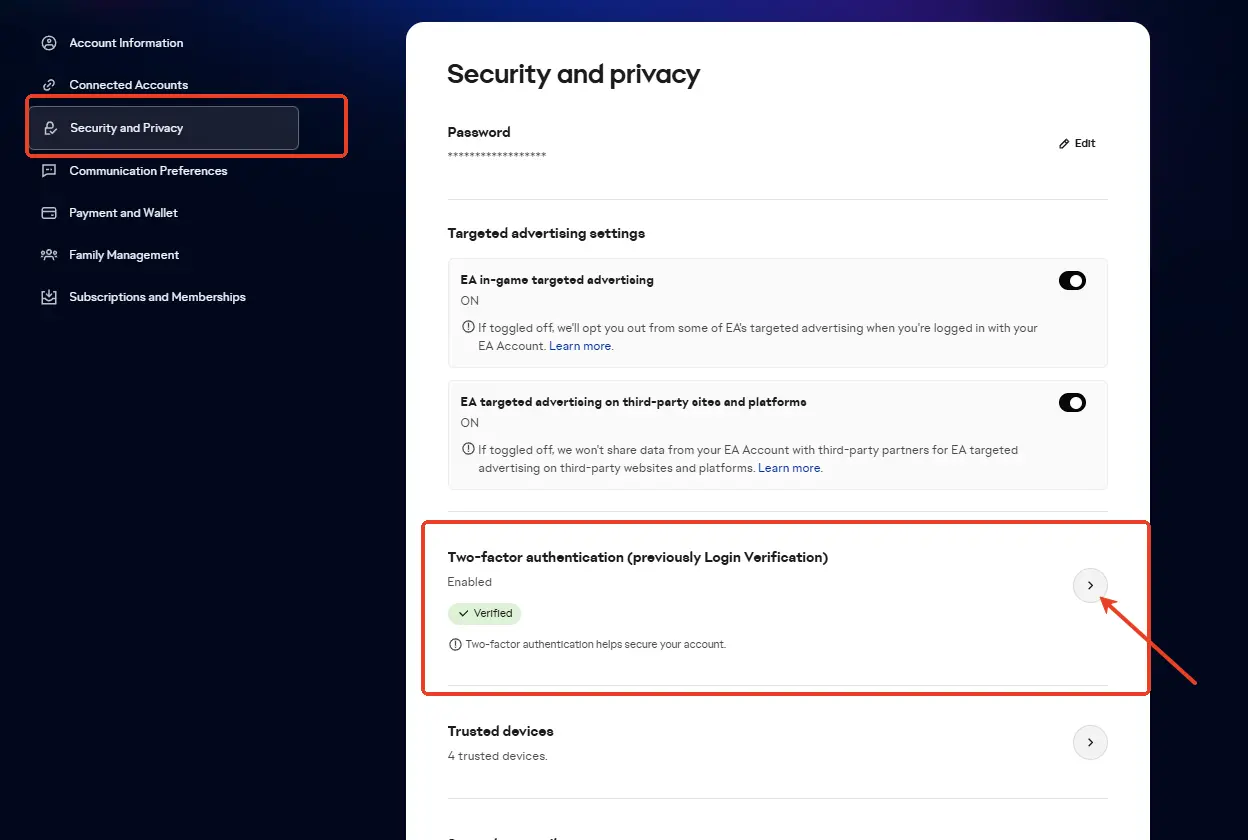1248x840 pixels.
Task: Disable EA in-game targeted advertising toggle
Action: click(x=1072, y=281)
